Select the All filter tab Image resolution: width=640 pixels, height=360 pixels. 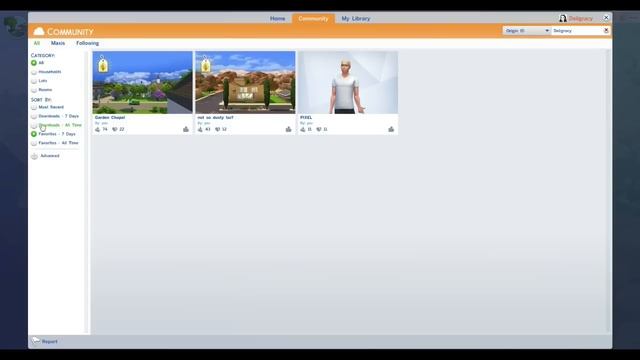click(x=37, y=43)
